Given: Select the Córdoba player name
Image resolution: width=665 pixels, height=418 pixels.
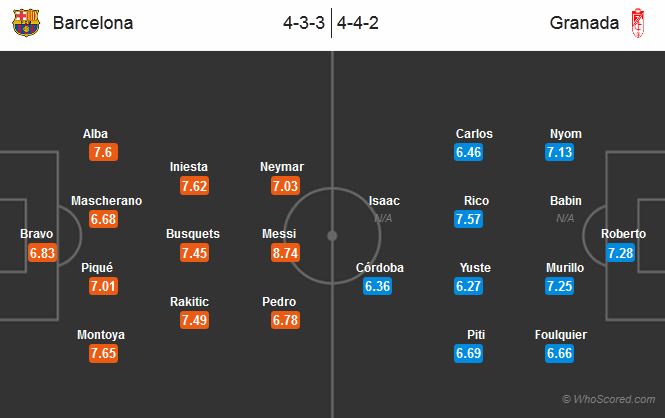Looking at the screenshot, I should point(380,268).
